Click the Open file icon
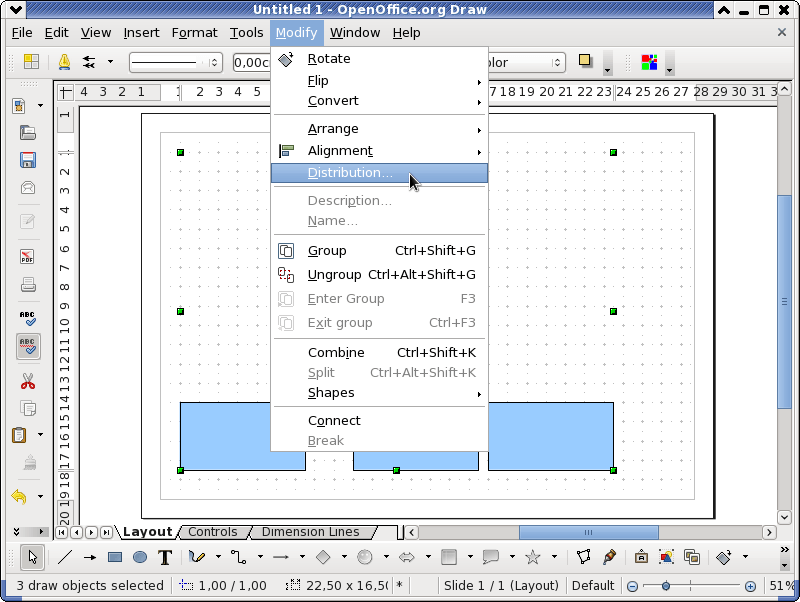This screenshot has width=800, height=602. click(28, 133)
